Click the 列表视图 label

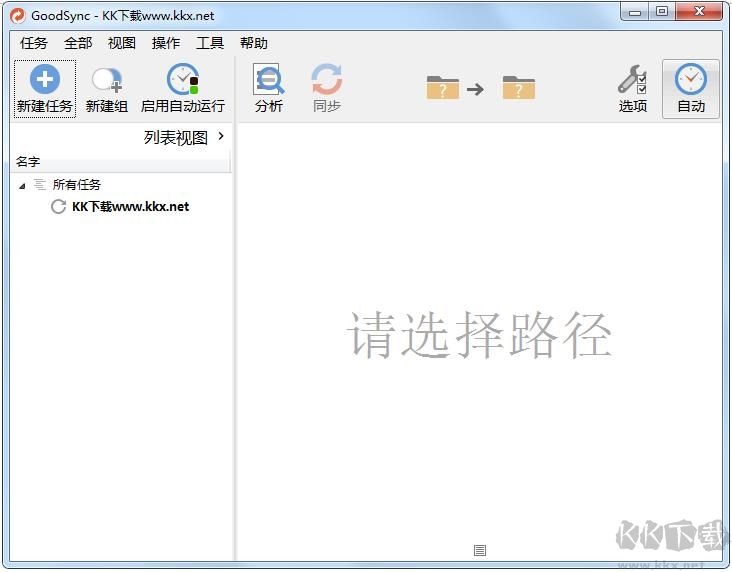pos(176,137)
